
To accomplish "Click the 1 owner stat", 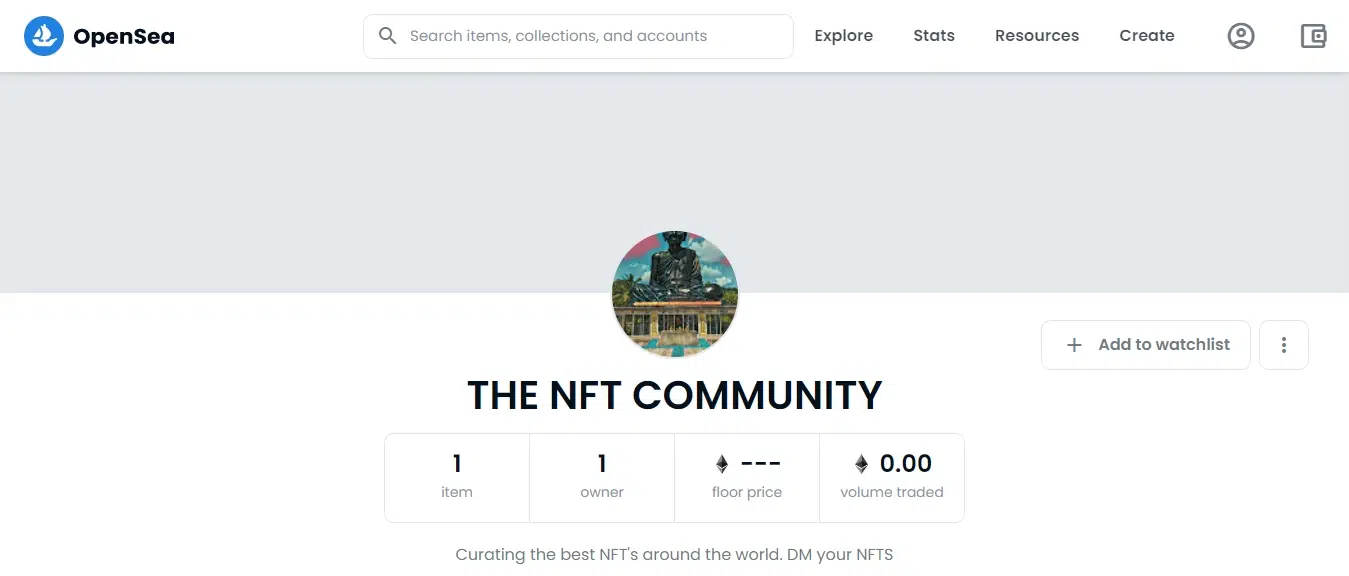I will 601,477.
